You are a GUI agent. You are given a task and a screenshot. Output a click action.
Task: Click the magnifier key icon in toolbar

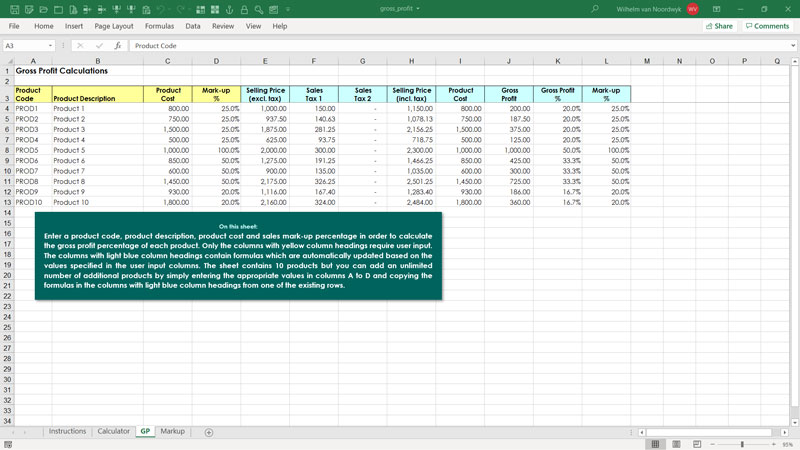(259, 10)
